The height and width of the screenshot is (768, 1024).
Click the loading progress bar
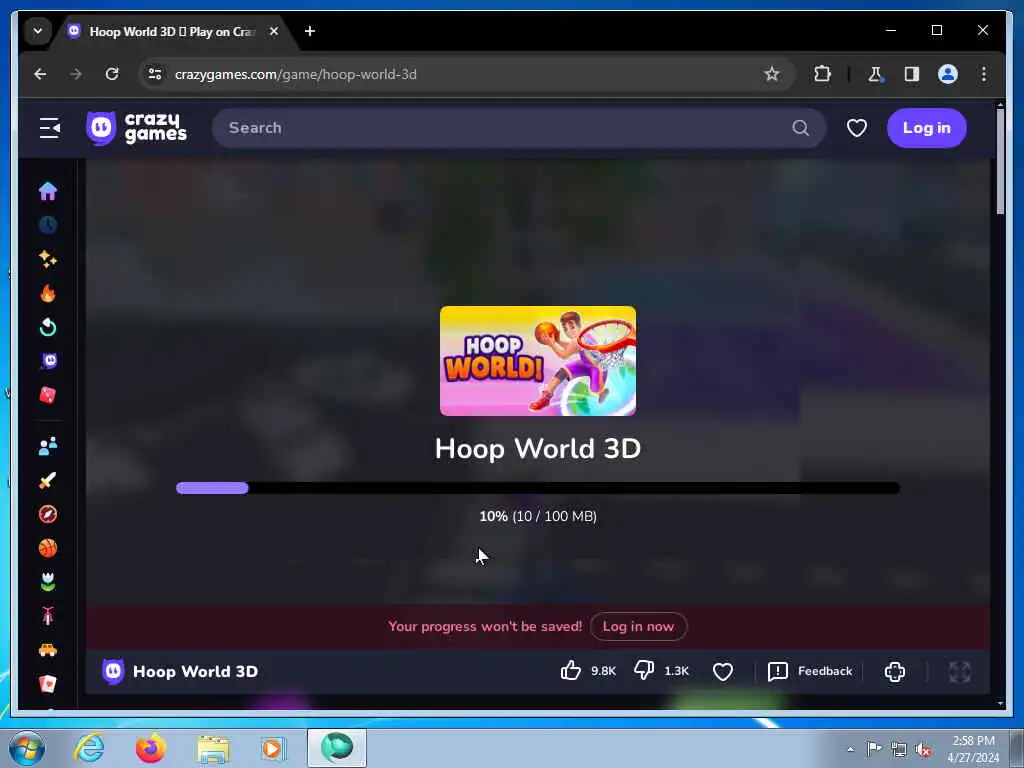537,488
